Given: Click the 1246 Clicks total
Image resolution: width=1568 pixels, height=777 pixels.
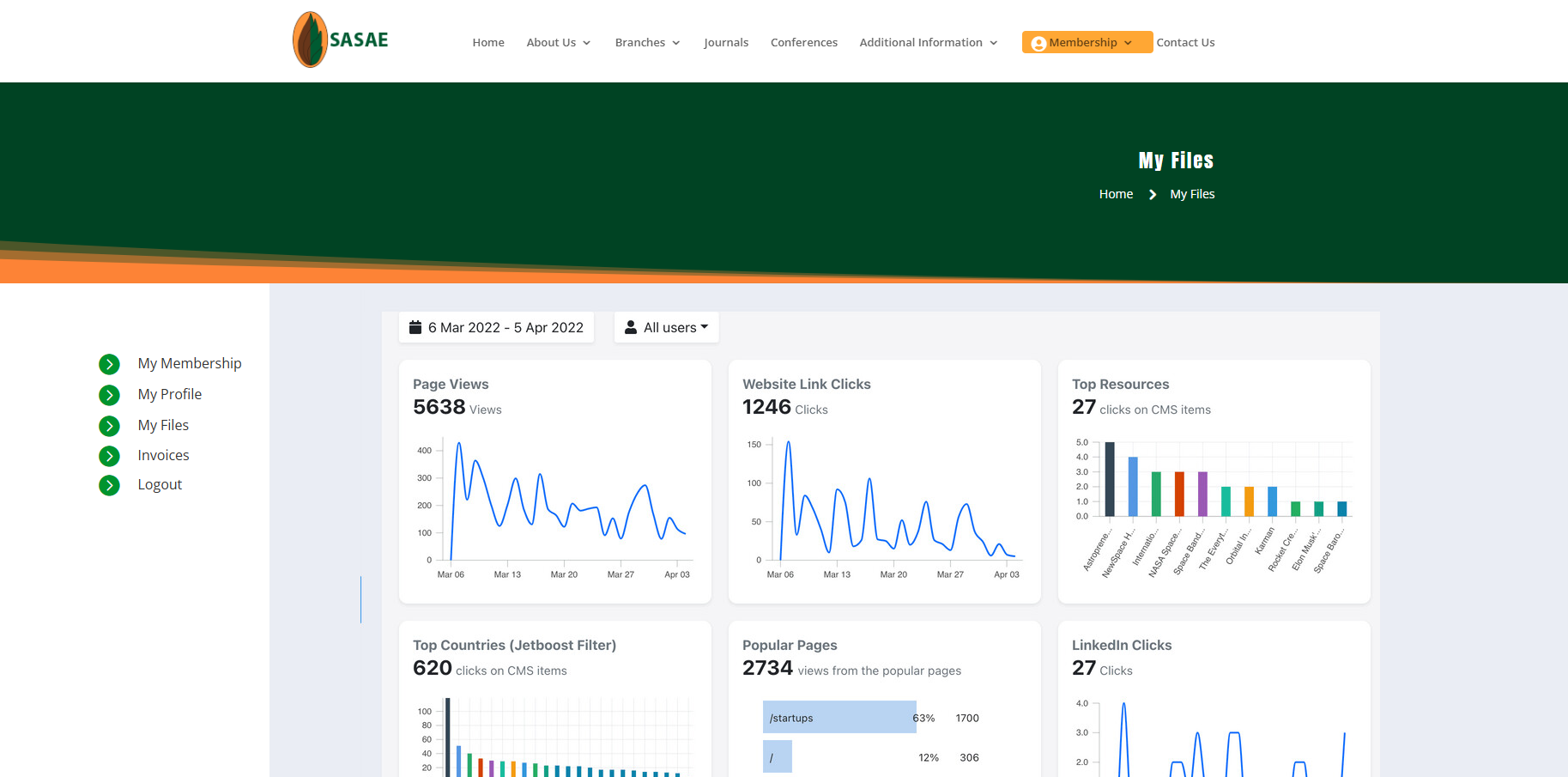Looking at the screenshot, I should (x=784, y=407).
